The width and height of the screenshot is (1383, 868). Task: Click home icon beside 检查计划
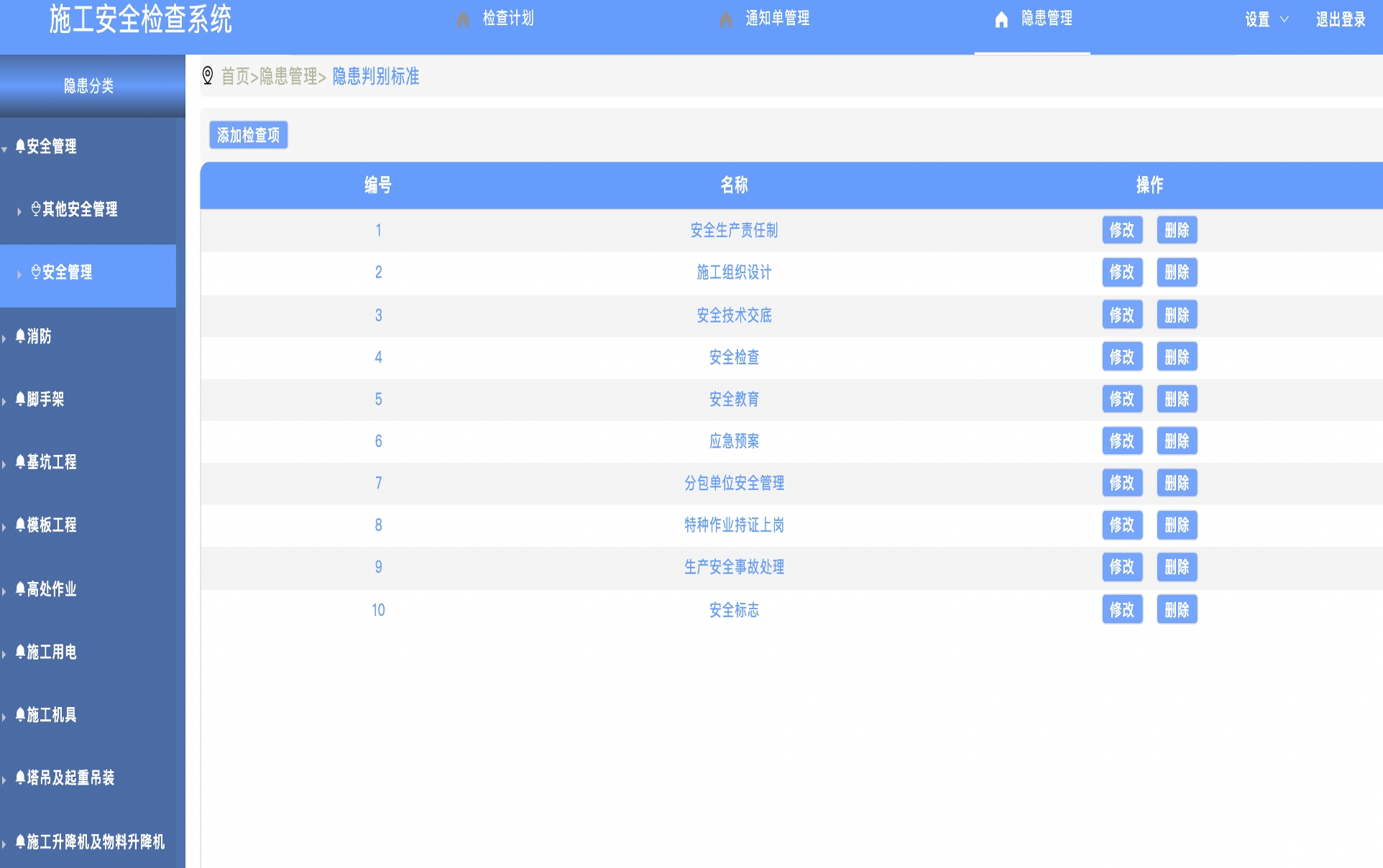pyautogui.click(x=463, y=19)
